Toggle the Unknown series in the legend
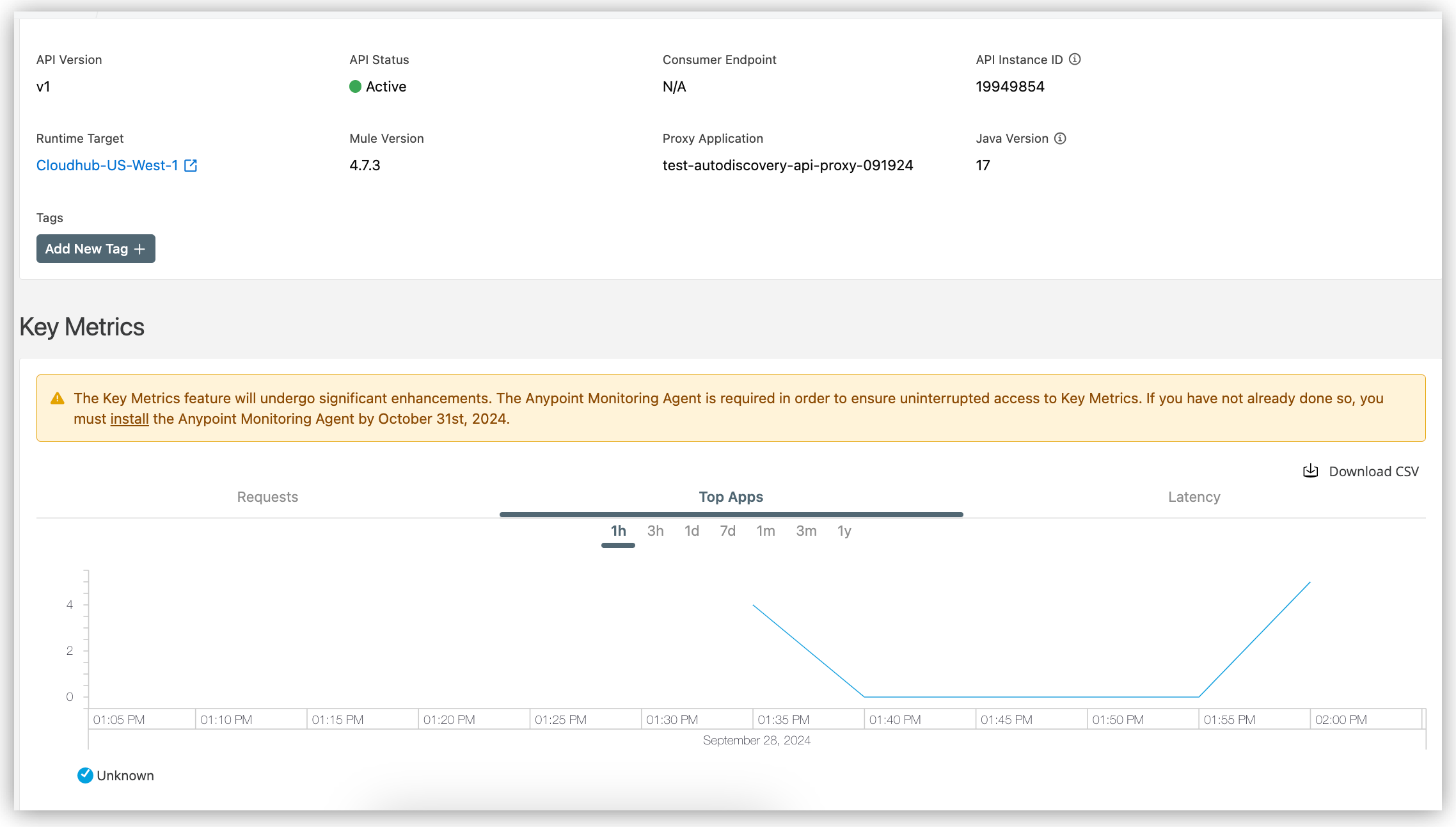Image resolution: width=1456 pixels, height=827 pixels. [125, 775]
